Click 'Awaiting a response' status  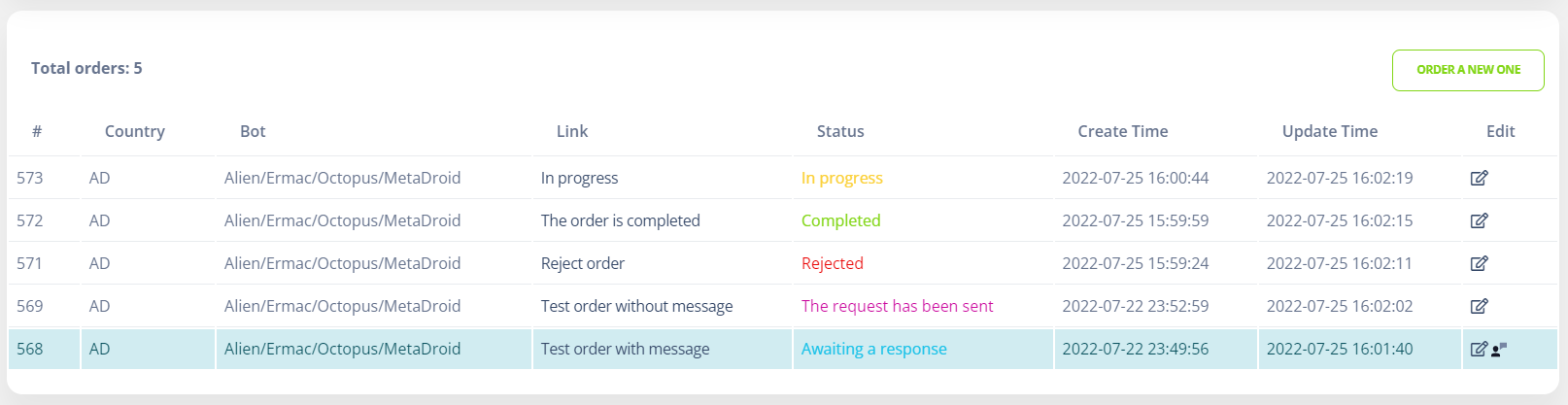(874, 349)
